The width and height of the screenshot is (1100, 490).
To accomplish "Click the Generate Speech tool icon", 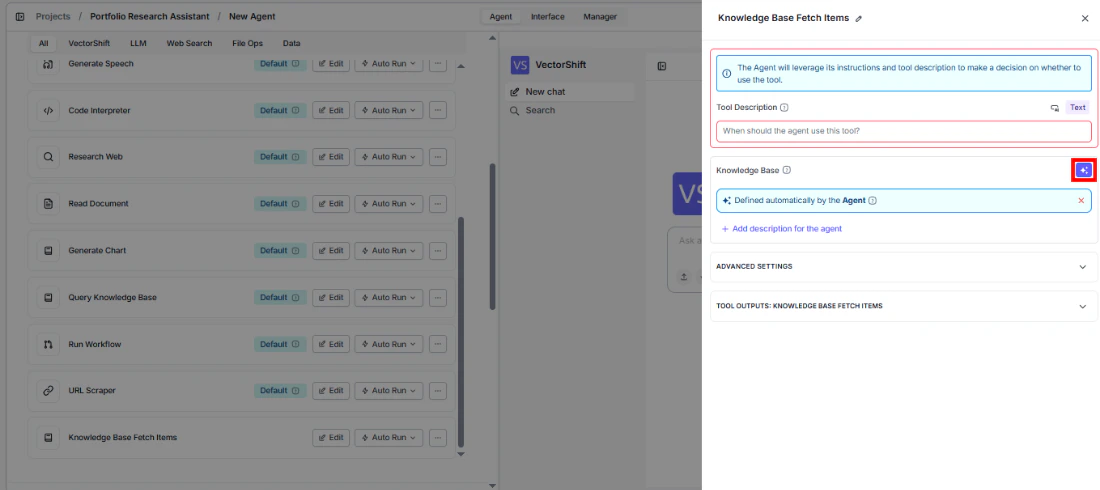I will [x=48, y=64].
